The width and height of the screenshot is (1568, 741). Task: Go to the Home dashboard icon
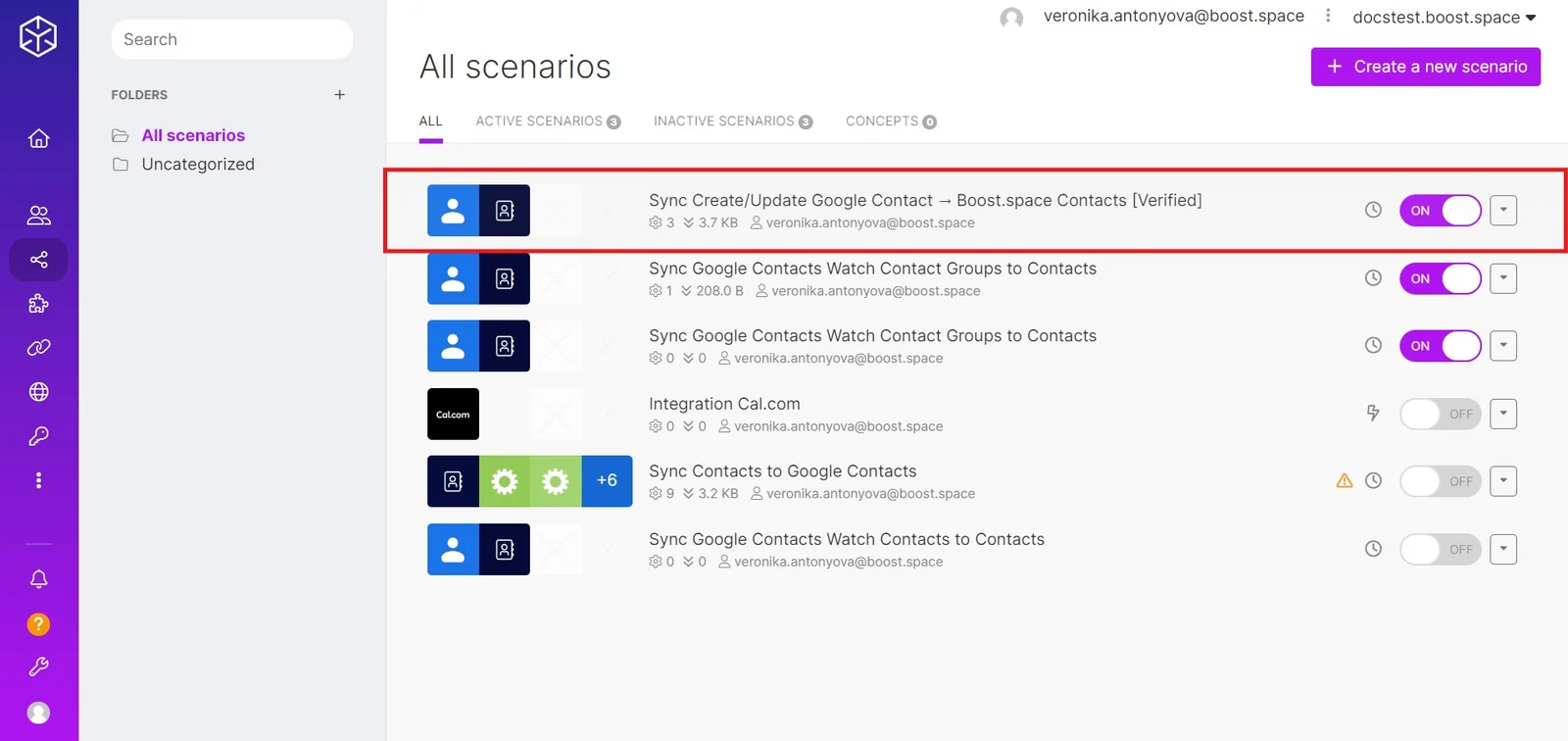coord(39,138)
